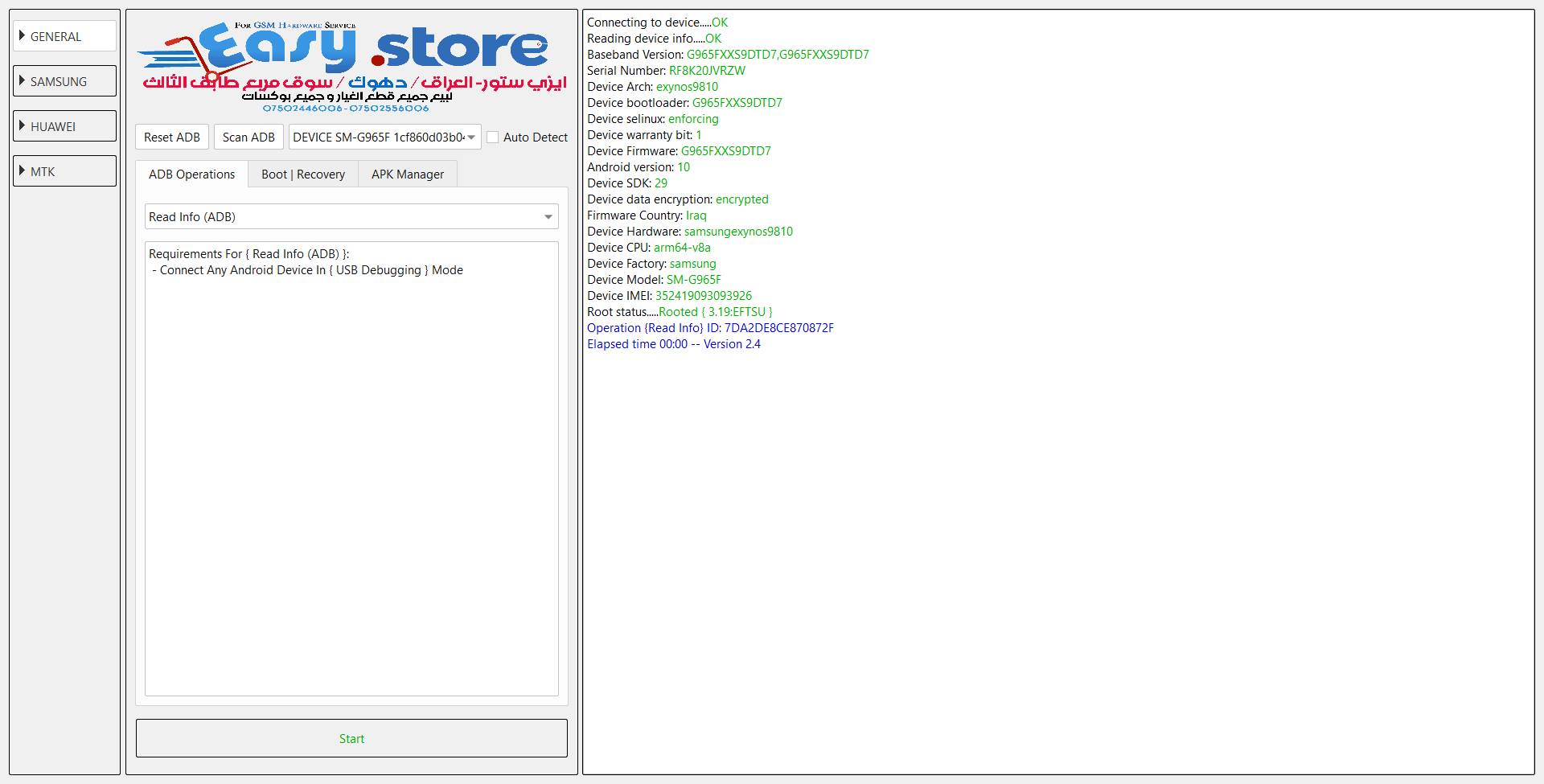Expand the MTK sidebar section
The width and height of the screenshot is (1544, 784).
tap(64, 171)
